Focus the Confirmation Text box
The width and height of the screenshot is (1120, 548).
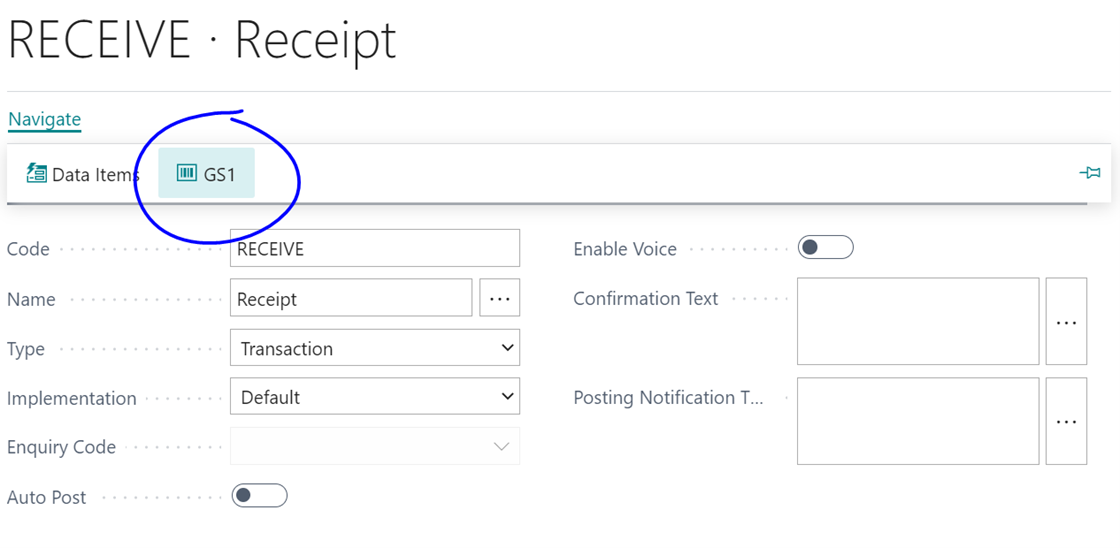[x=918, y=322]
